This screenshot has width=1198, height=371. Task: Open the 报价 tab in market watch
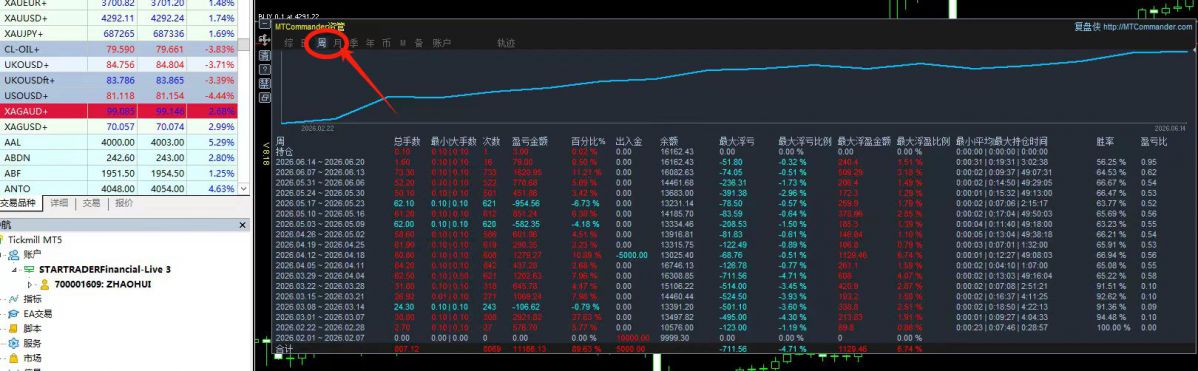(124, 203)
